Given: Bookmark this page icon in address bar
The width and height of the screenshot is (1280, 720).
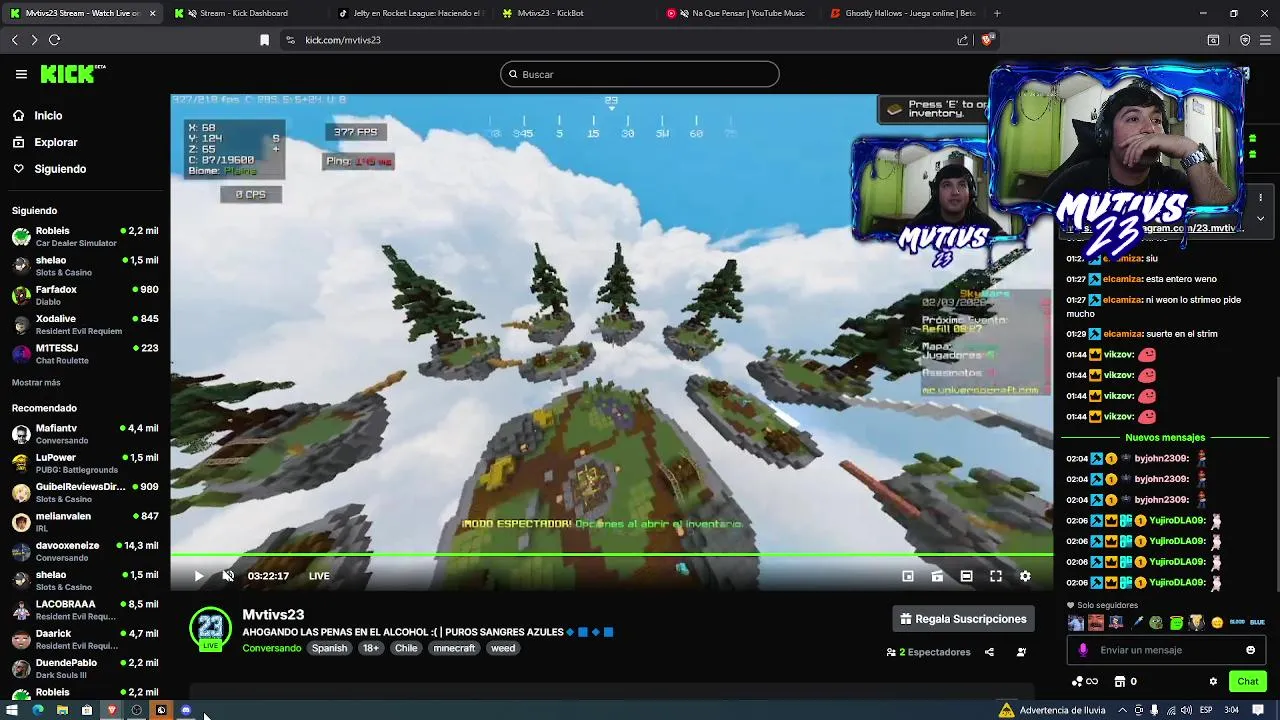Looking at the screenshot, I should click(x=264, y=40).
